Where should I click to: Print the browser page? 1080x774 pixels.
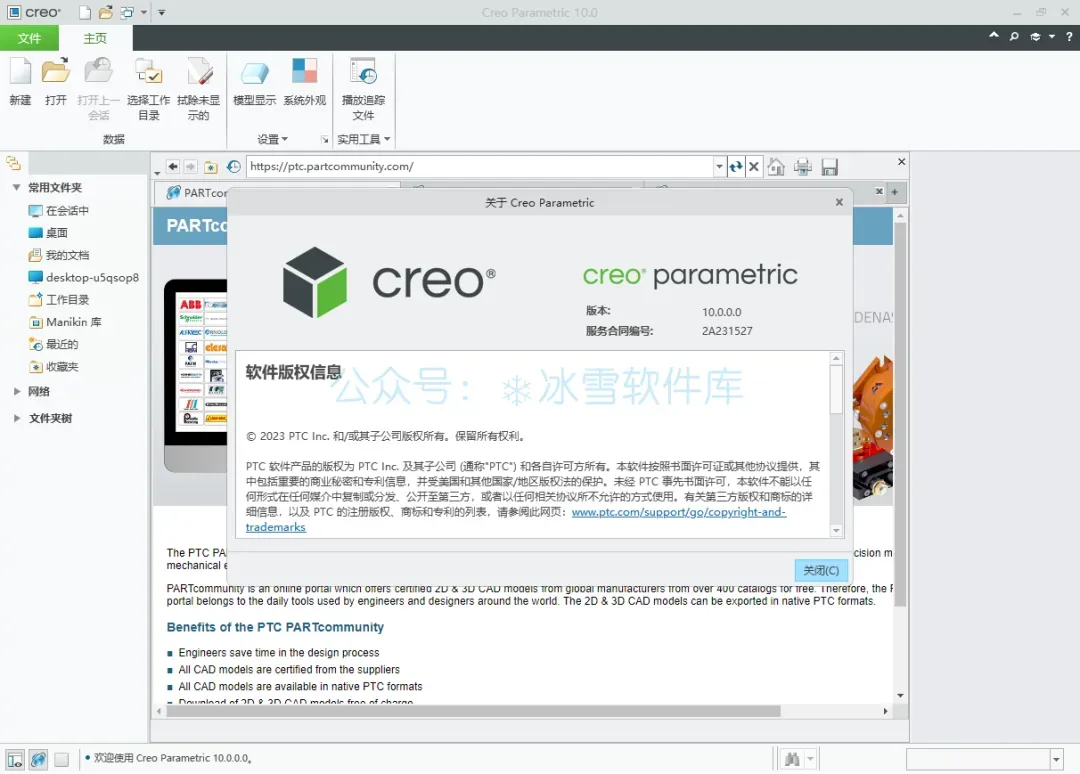(802, 167)
